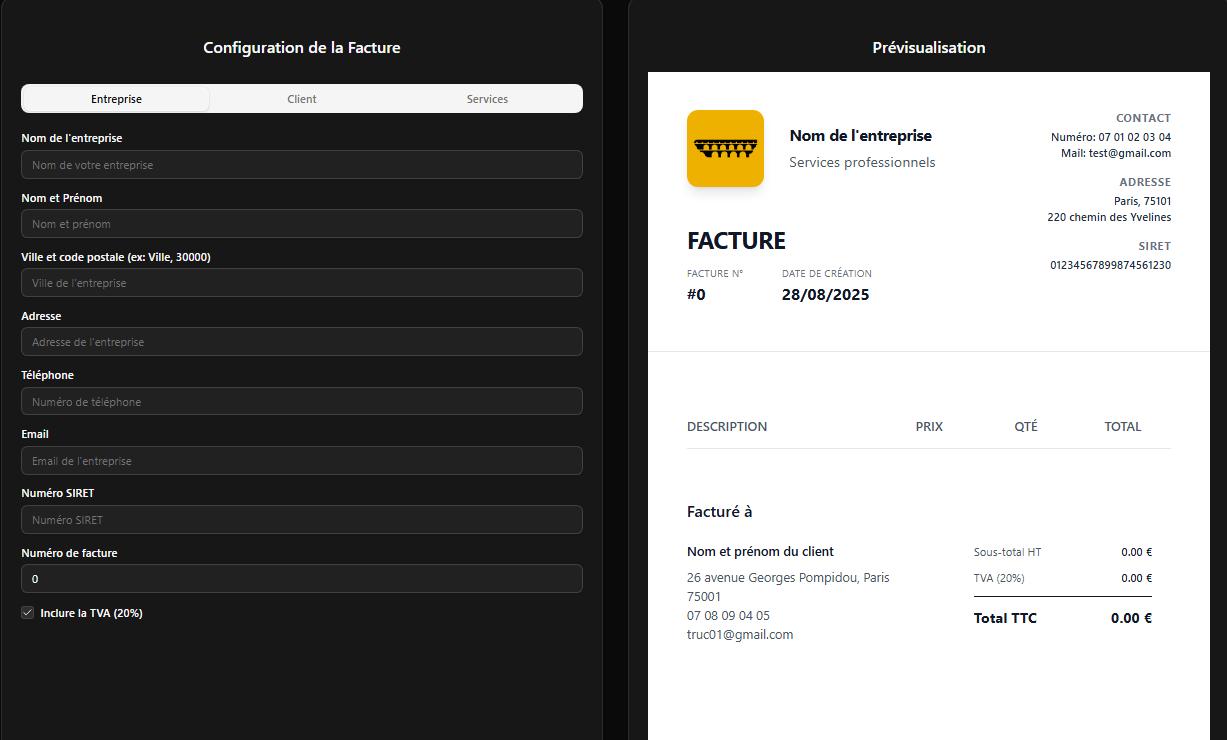Click the Nom de l'entreprise input field
The height and width of the screenshot is (740, 1227).
pyautogui.click(x=301, y=165)
